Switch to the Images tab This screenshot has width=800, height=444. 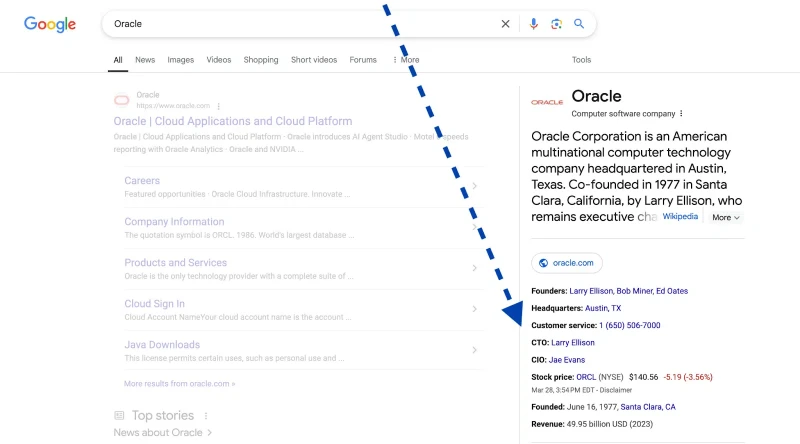tap(181, 60)
